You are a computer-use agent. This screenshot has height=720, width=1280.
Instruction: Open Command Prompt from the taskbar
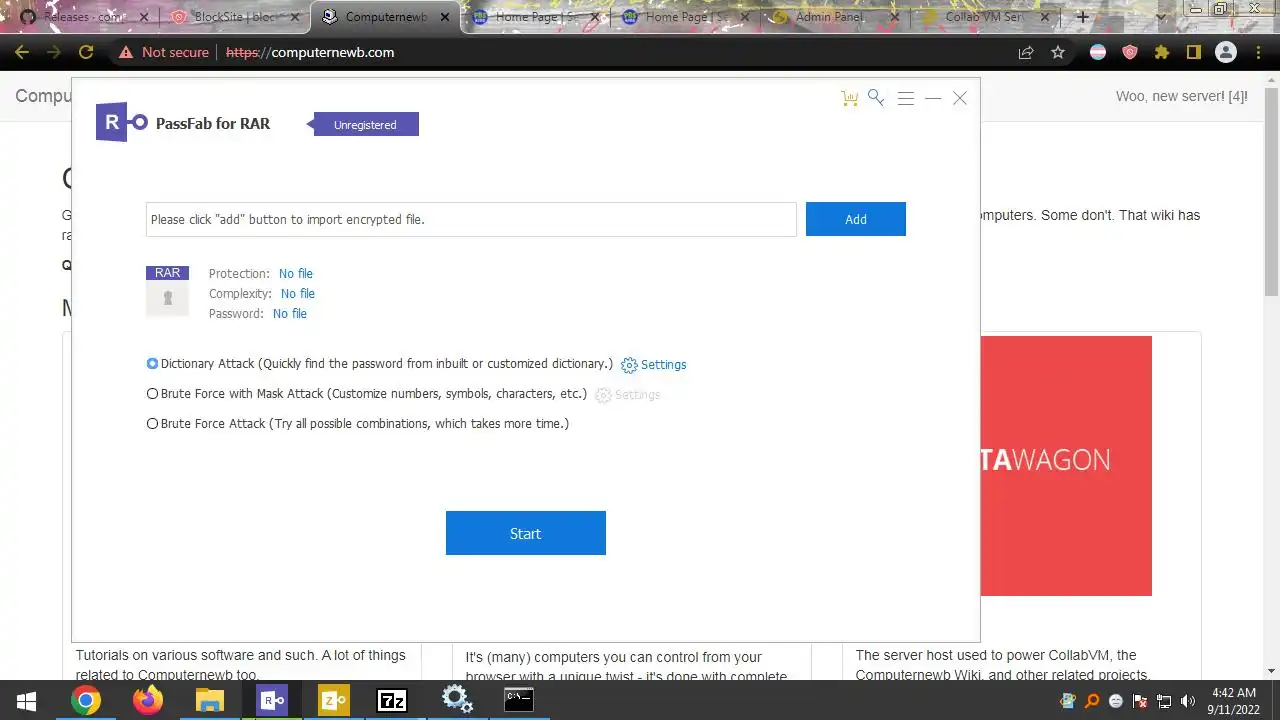pyautogui.click(x=518, y=701)
